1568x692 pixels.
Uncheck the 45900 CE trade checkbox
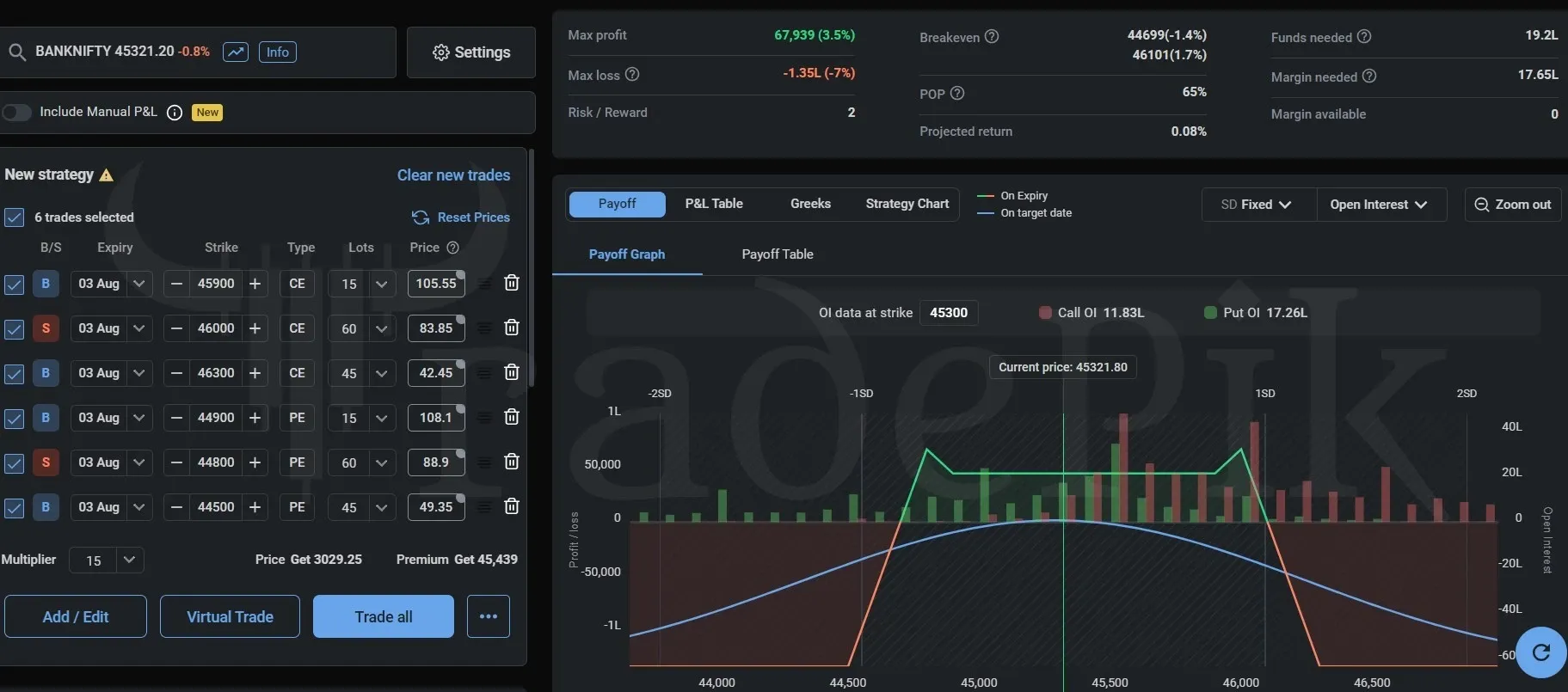14,285
